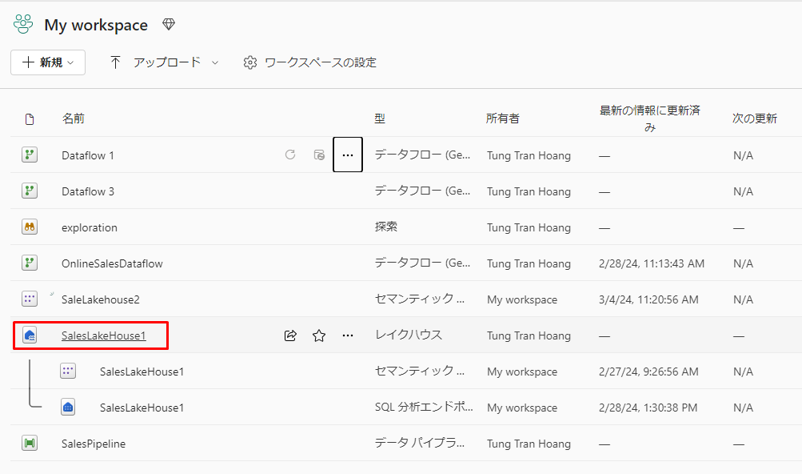Sort by 所有者 column header
The image size is (802, 474).
pyautogui.click(x=502, y=119)
